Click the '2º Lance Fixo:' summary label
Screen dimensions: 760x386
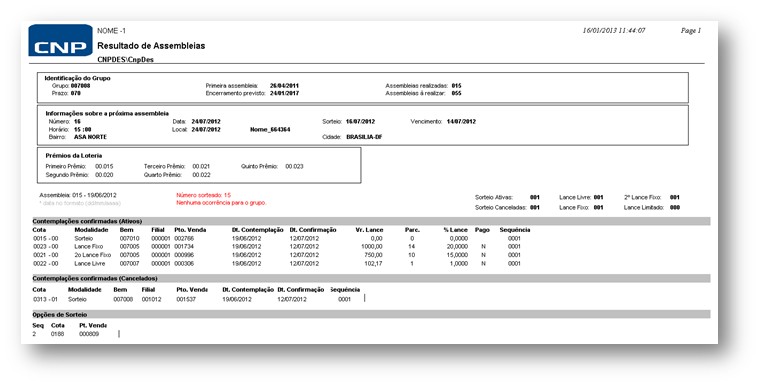(x=643, y=198)
